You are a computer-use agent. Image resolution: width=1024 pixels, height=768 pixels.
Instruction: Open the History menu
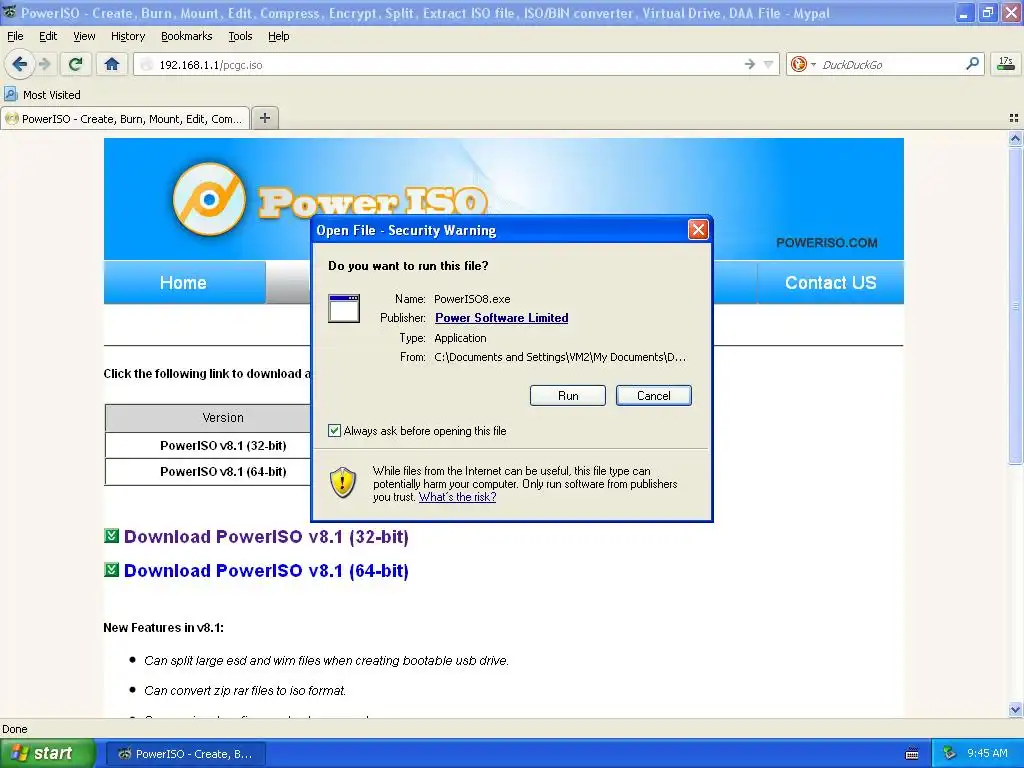pyautogui.click(x=127, y=36)
